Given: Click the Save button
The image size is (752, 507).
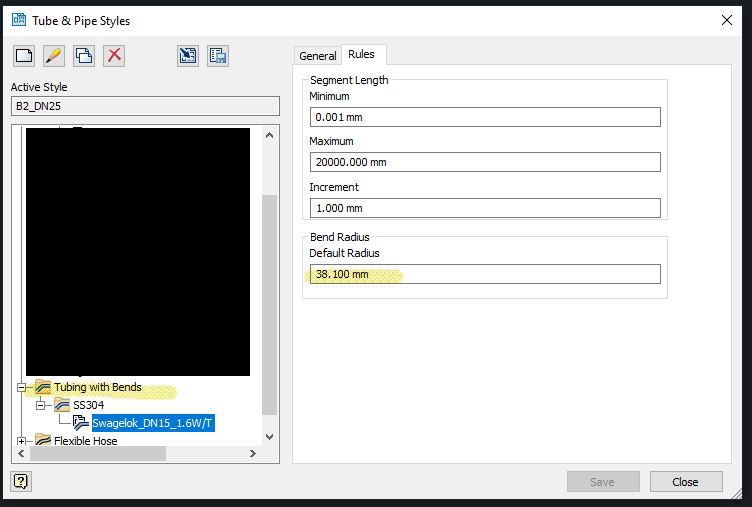Looking at the screenshot, I should pyautogui.click(x=603, y=482).
